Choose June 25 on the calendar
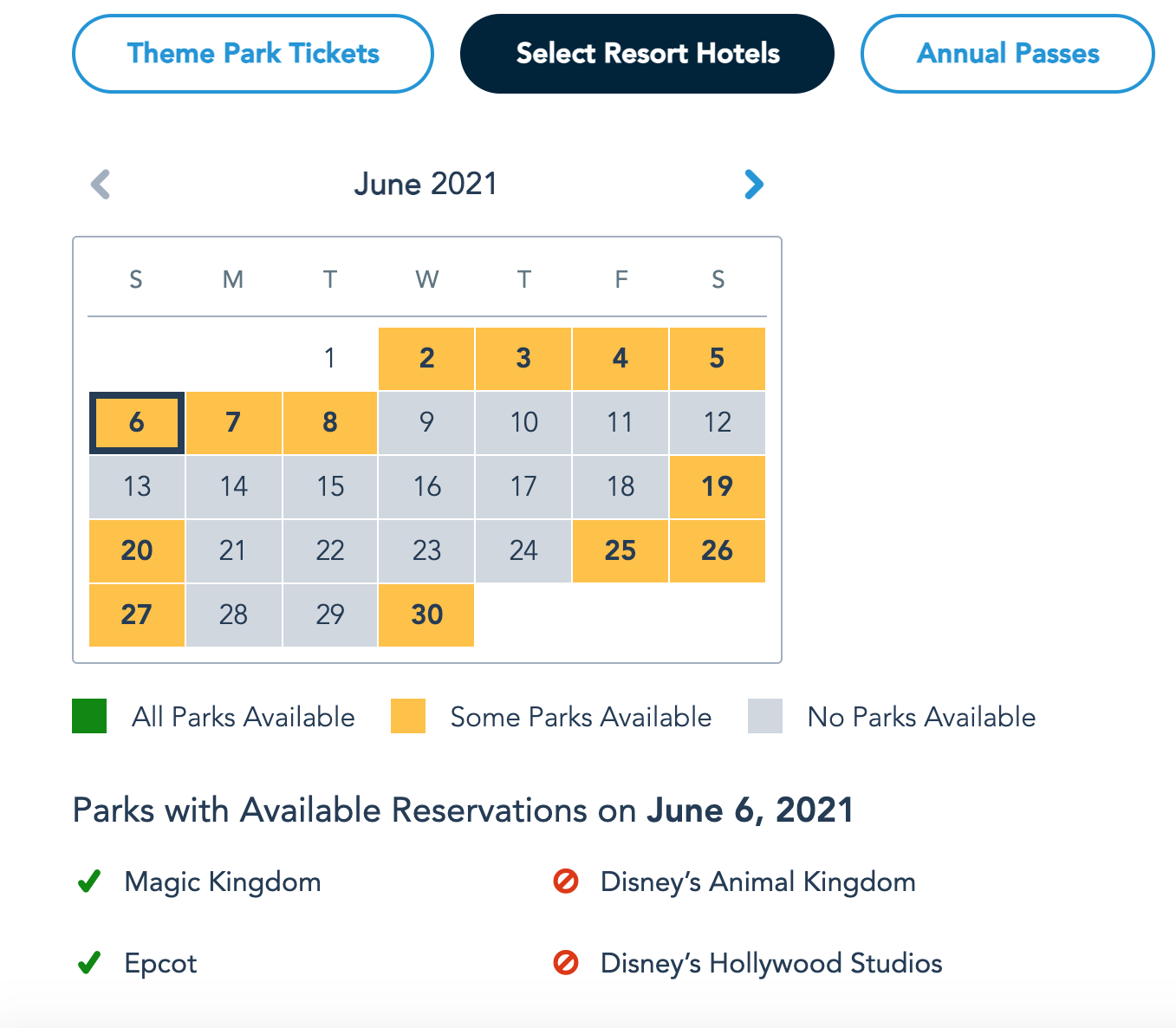Image resolution: width=1176 pixels, height=1028 pixels. point(620,551)
